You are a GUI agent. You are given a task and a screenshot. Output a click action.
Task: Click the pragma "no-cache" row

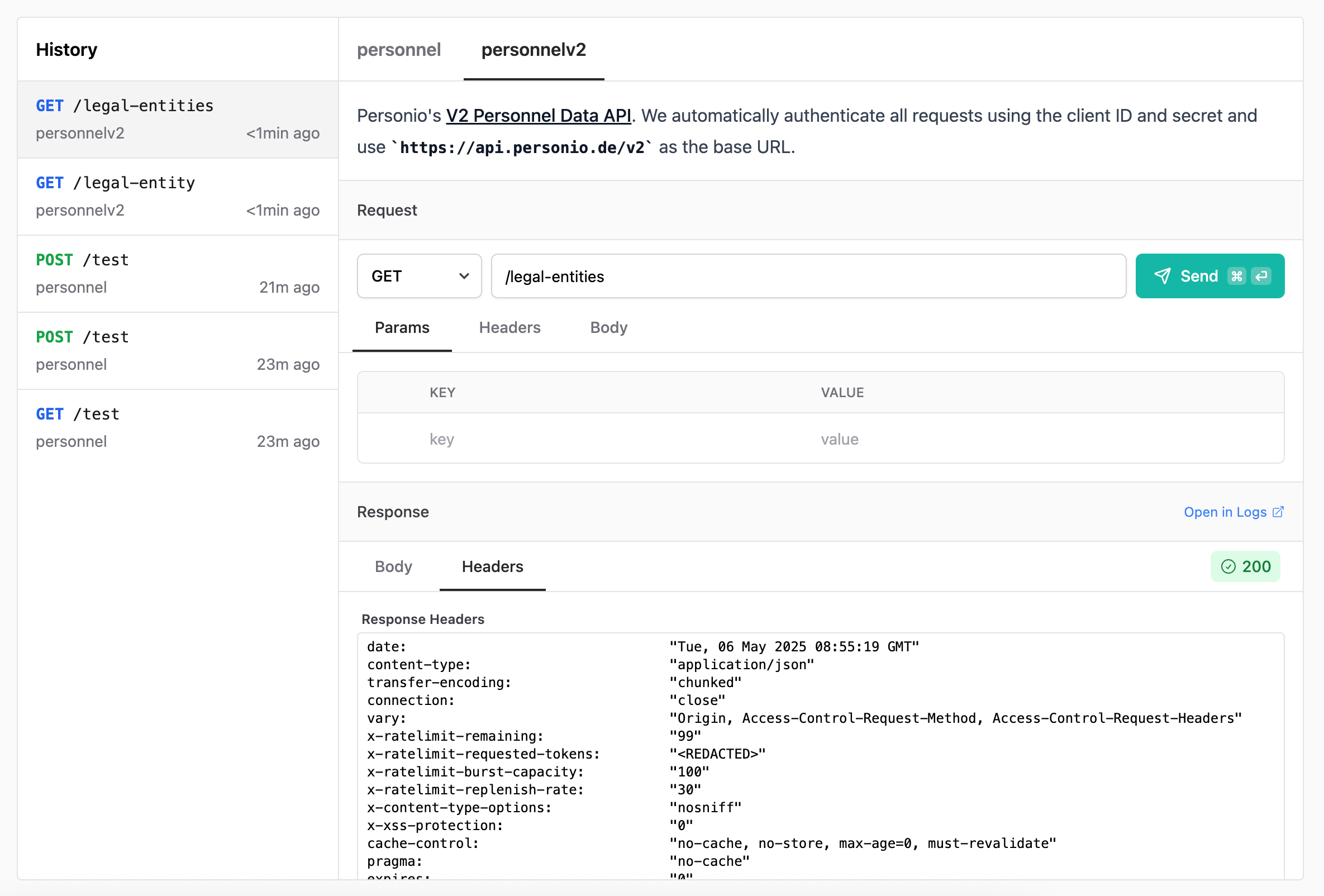pyautogui.click(x=558, y=861)
